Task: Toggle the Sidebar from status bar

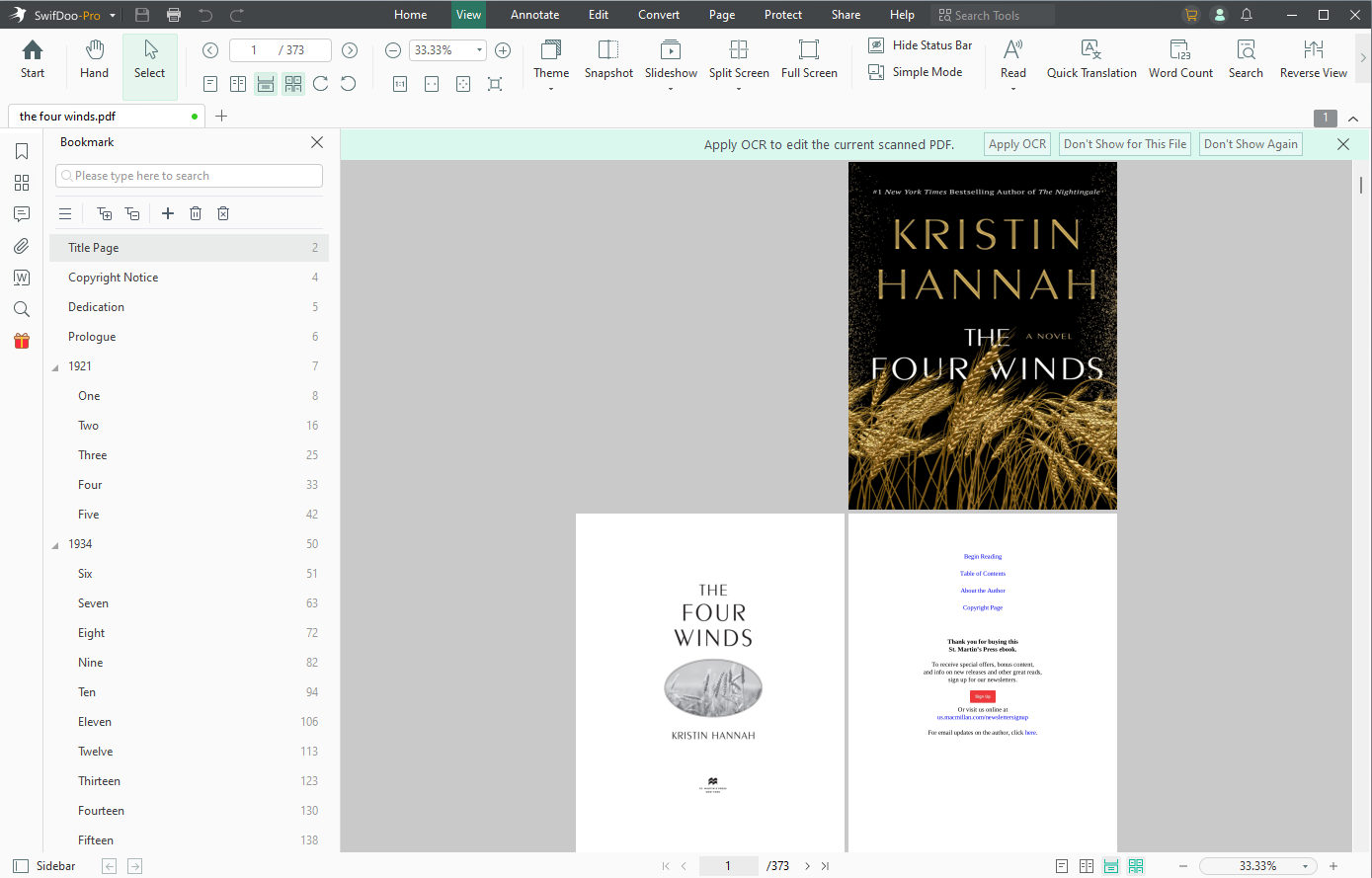Action: pyautogui.click(x=44, y=866)
